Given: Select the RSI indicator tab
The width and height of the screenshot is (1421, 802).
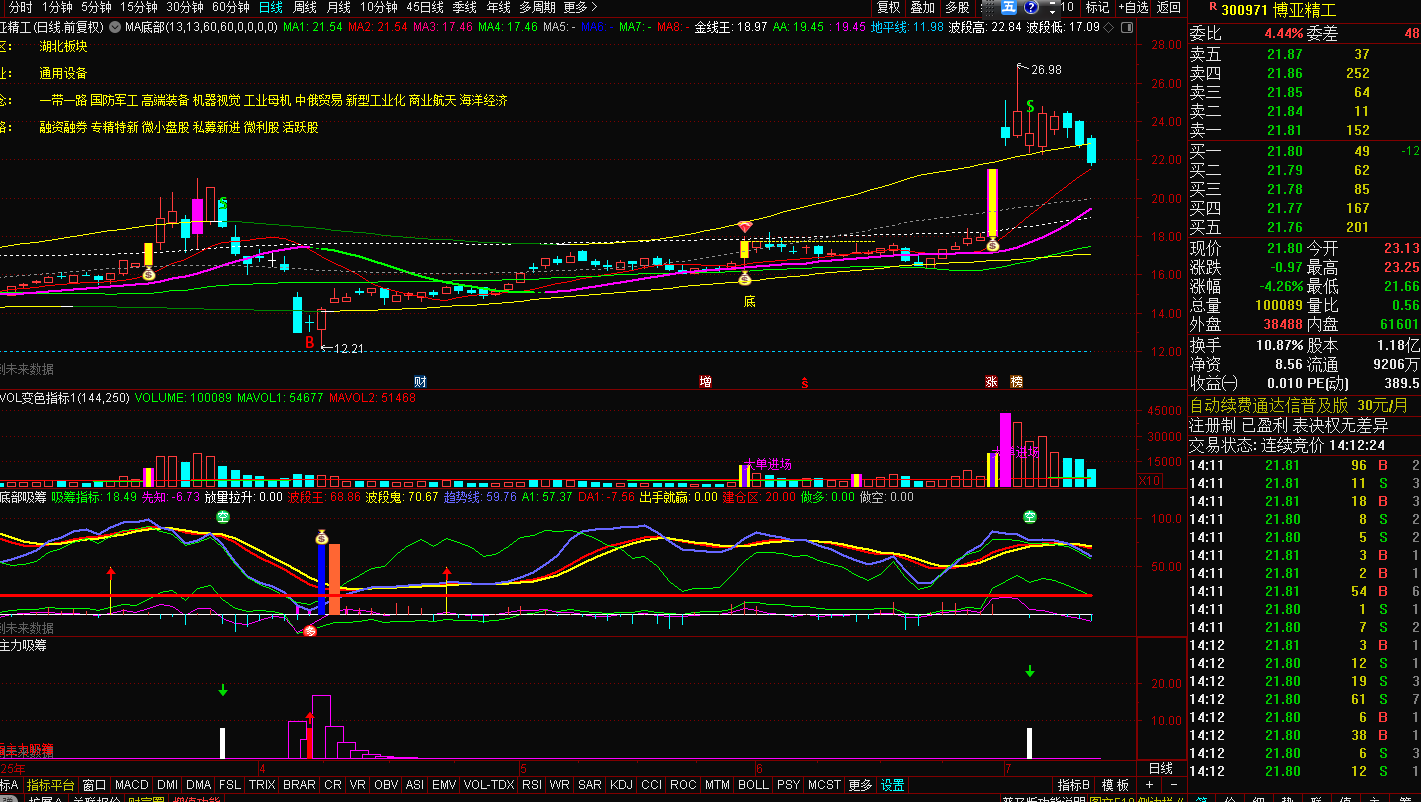Looking at the screenshot, I should pos(532,785).
